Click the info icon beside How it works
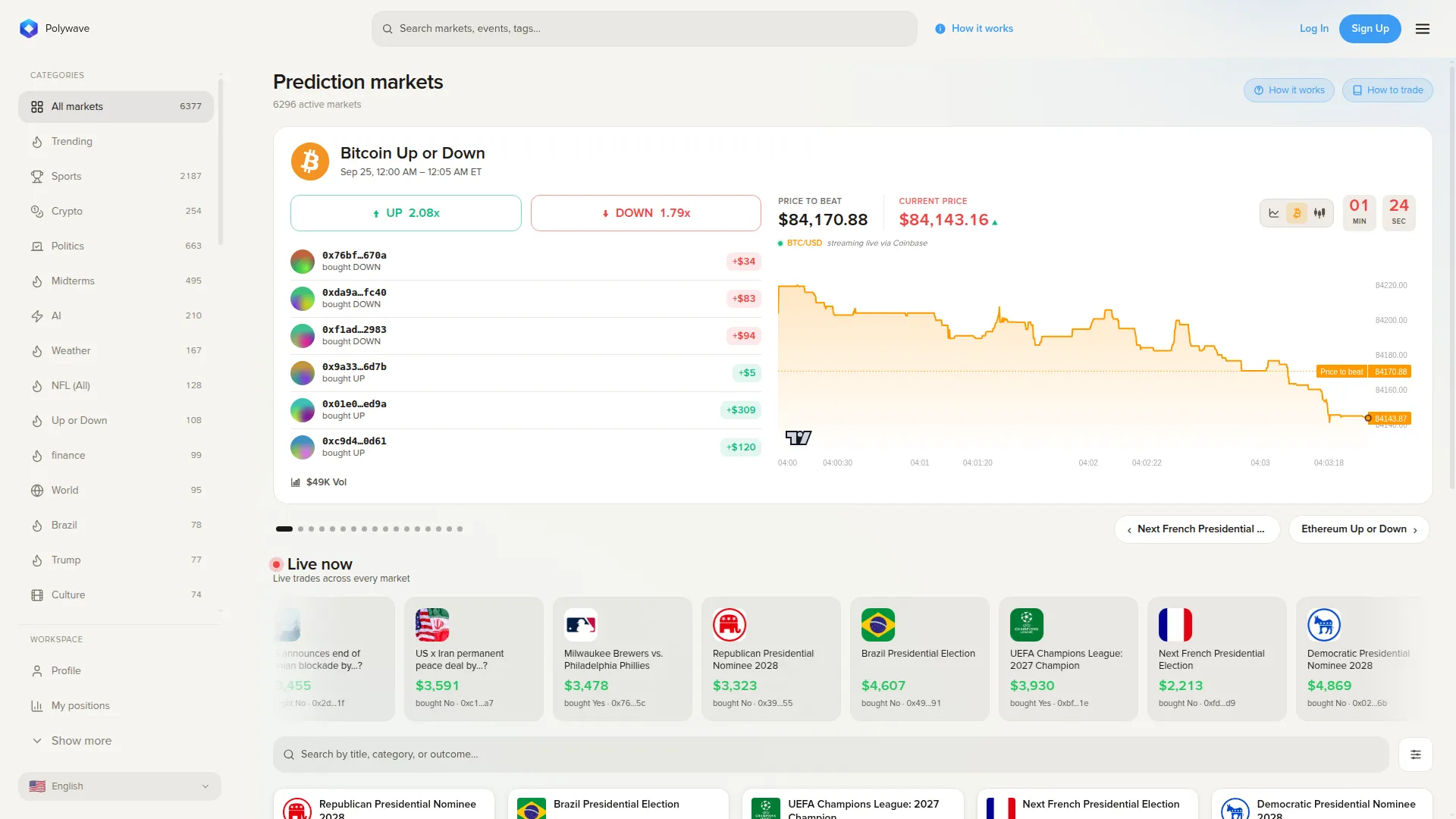Screen dimensions: 1456x819 940,29
